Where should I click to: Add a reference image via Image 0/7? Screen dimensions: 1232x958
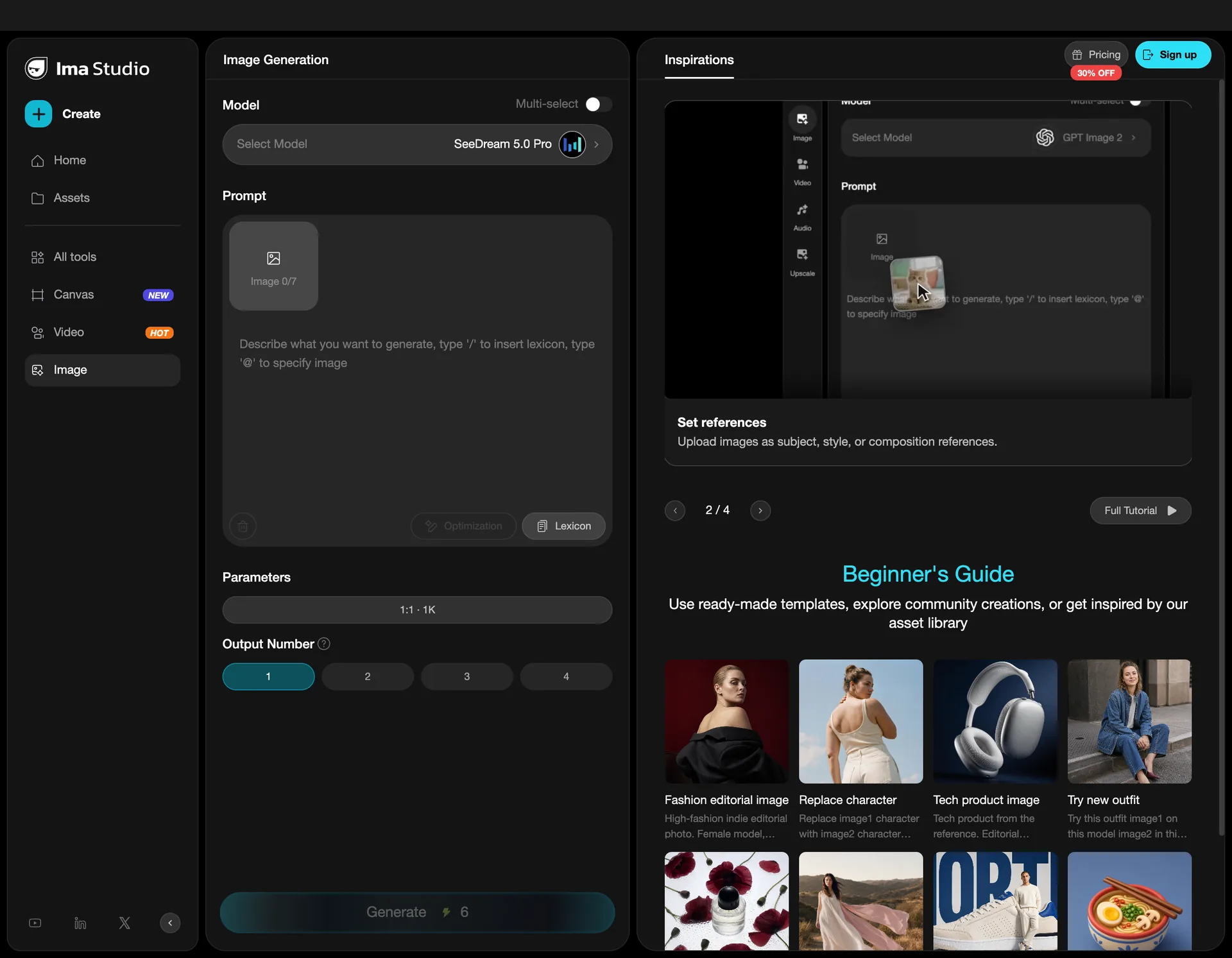click(x=273, y=266)
